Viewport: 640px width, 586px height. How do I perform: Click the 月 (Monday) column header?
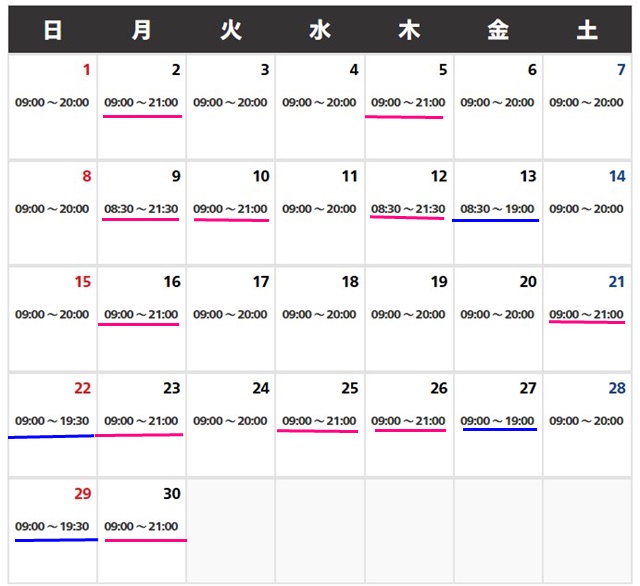pyautogui.click(x=141, y=30)
